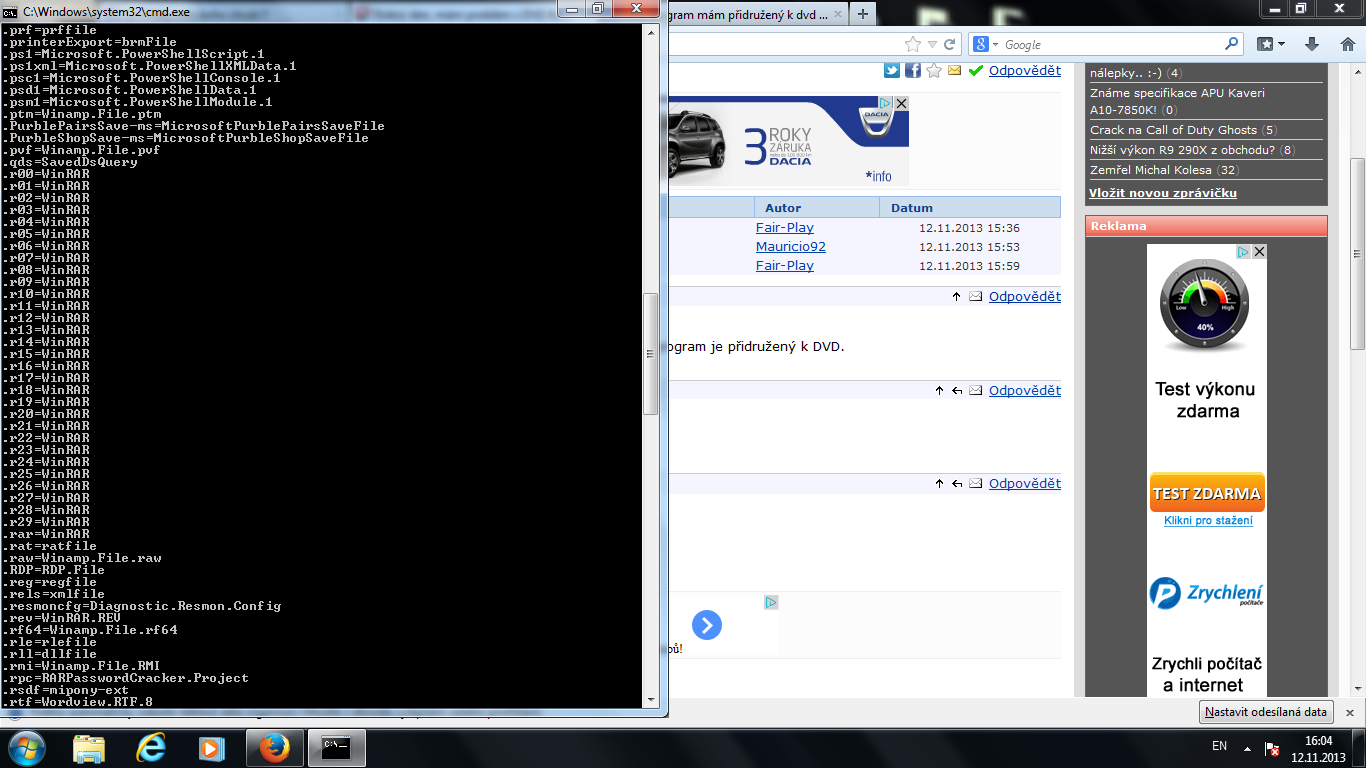Open the Fair-Play post from 15:36
1366x768 pixels.
click(785, 228)
